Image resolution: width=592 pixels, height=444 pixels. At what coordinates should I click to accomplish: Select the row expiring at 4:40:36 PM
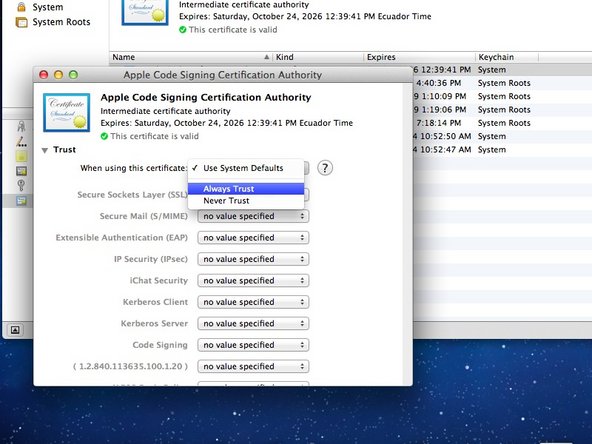[x=503, y=83]
